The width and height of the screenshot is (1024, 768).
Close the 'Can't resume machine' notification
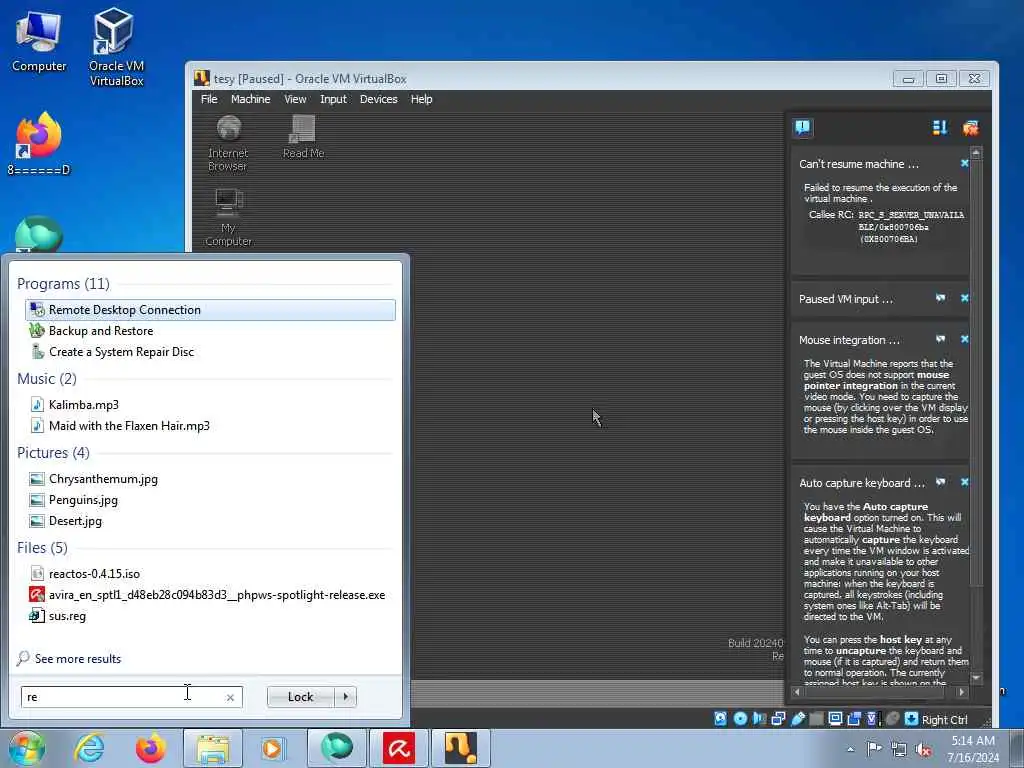(x=965, y=163)
